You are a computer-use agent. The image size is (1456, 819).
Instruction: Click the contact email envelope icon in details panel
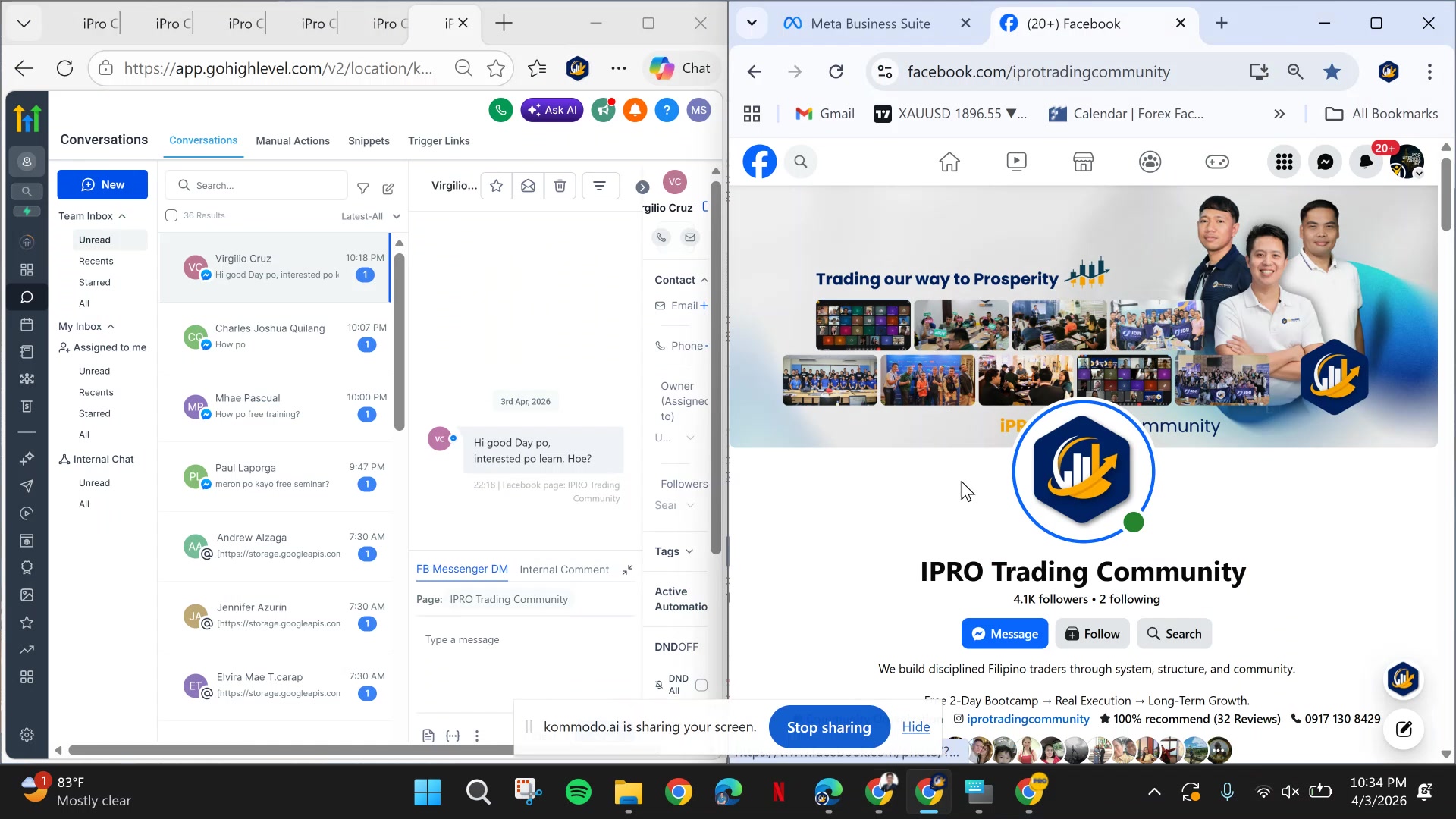click(x=690, y=237)
